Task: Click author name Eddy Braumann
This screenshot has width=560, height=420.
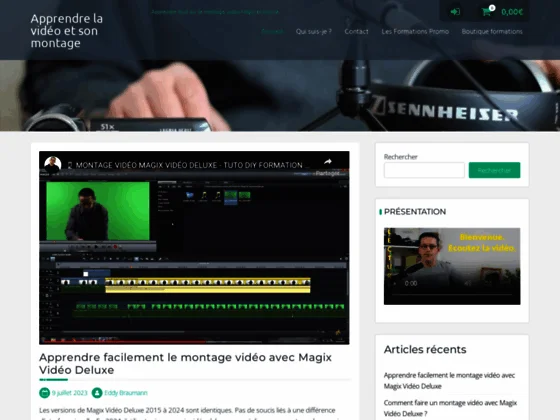Action: coord(126,393)
